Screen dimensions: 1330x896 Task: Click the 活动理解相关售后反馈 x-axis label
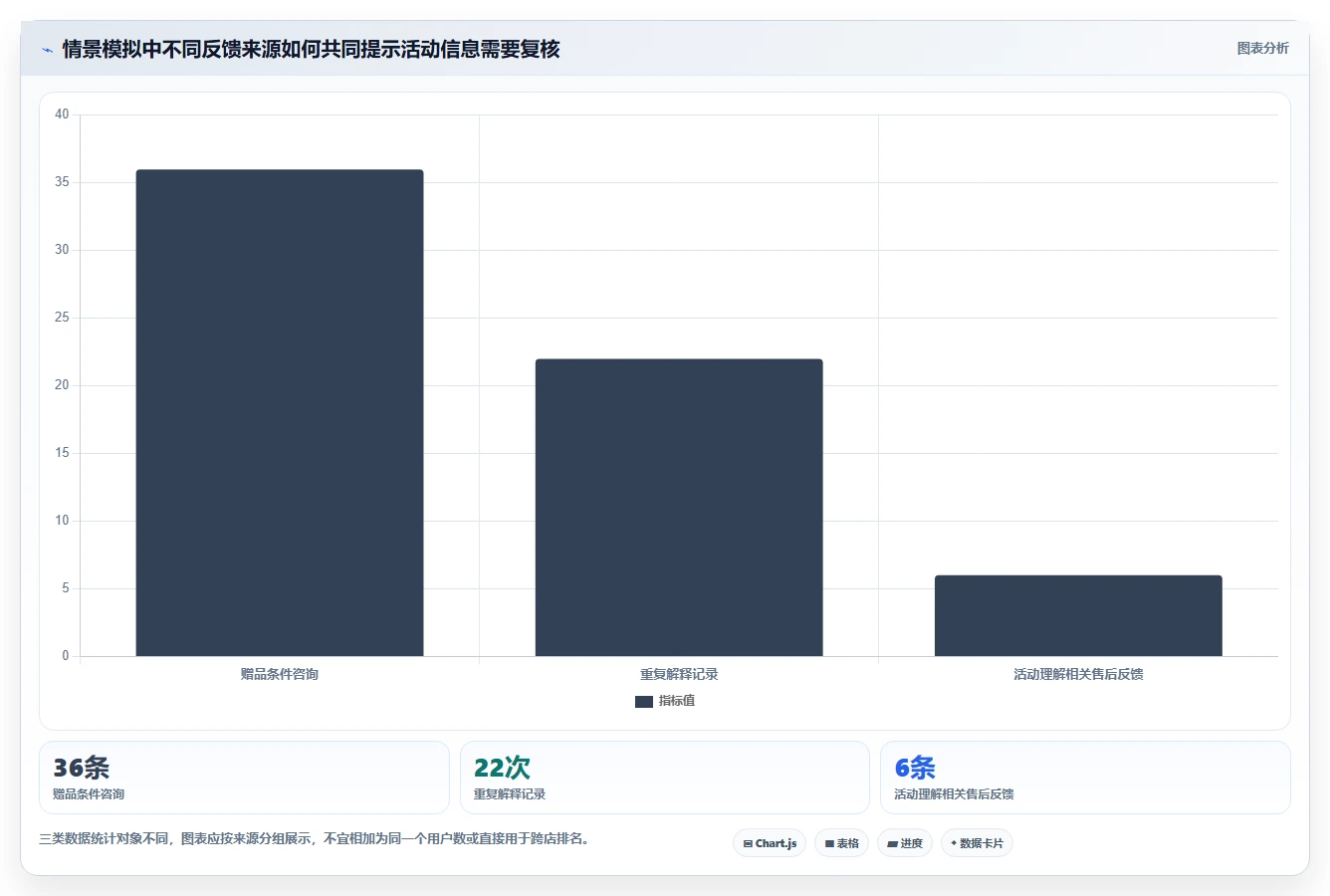coord(1078,674)
